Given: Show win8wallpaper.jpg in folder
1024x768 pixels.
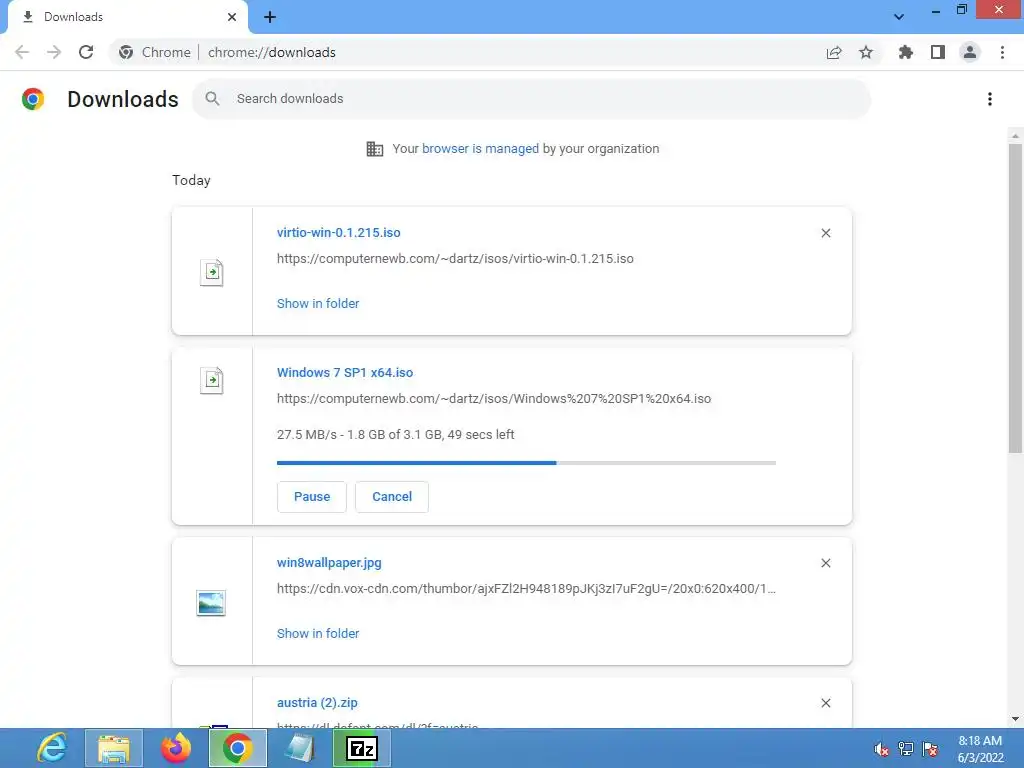Looking at the screenshot, I should tap(318, 633).
